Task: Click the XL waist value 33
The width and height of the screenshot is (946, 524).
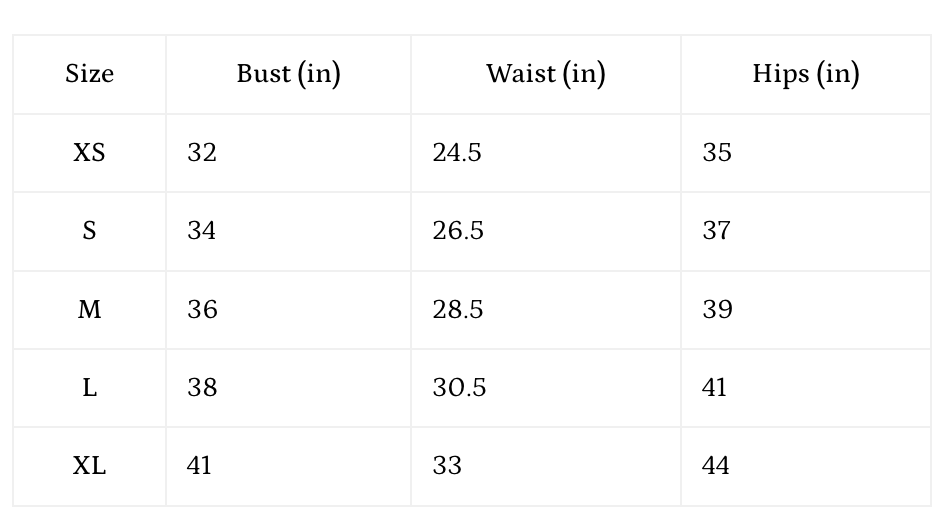Action: pos(449,466)
